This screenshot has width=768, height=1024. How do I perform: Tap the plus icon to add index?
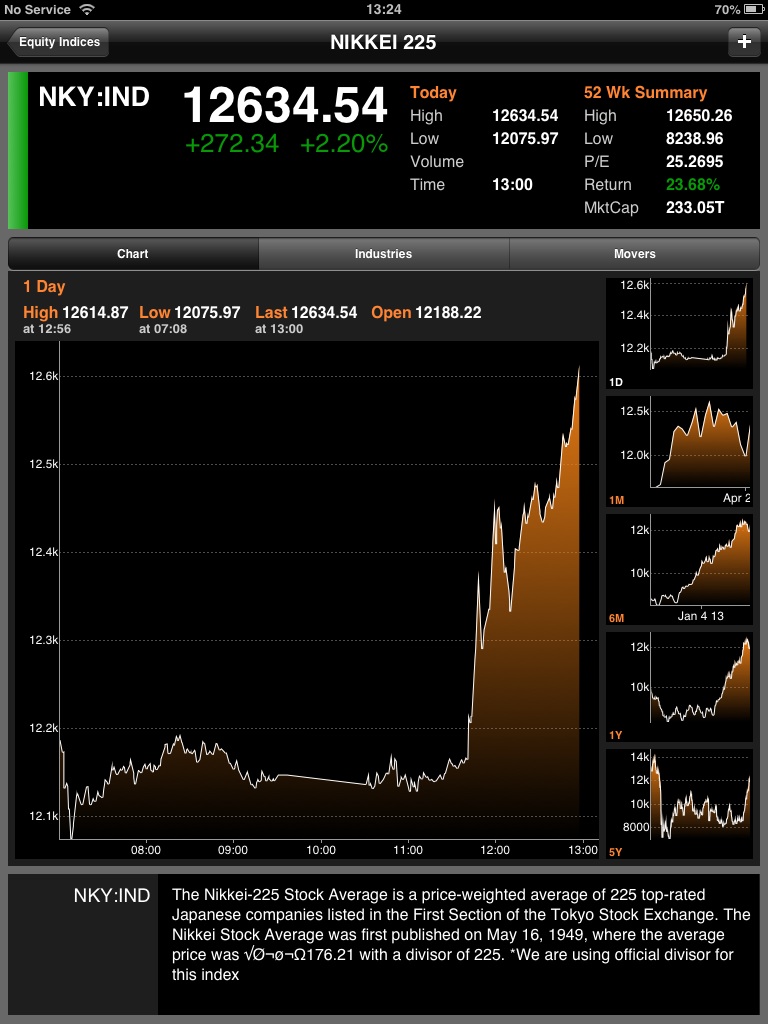coord(744,42)
